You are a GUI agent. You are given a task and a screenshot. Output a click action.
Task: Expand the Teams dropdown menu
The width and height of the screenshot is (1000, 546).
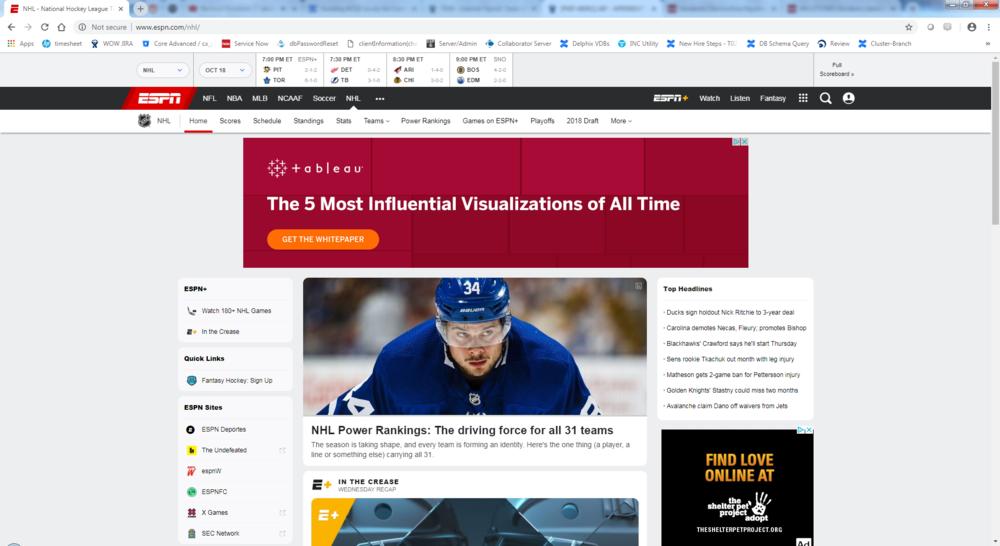pos(376,121)
